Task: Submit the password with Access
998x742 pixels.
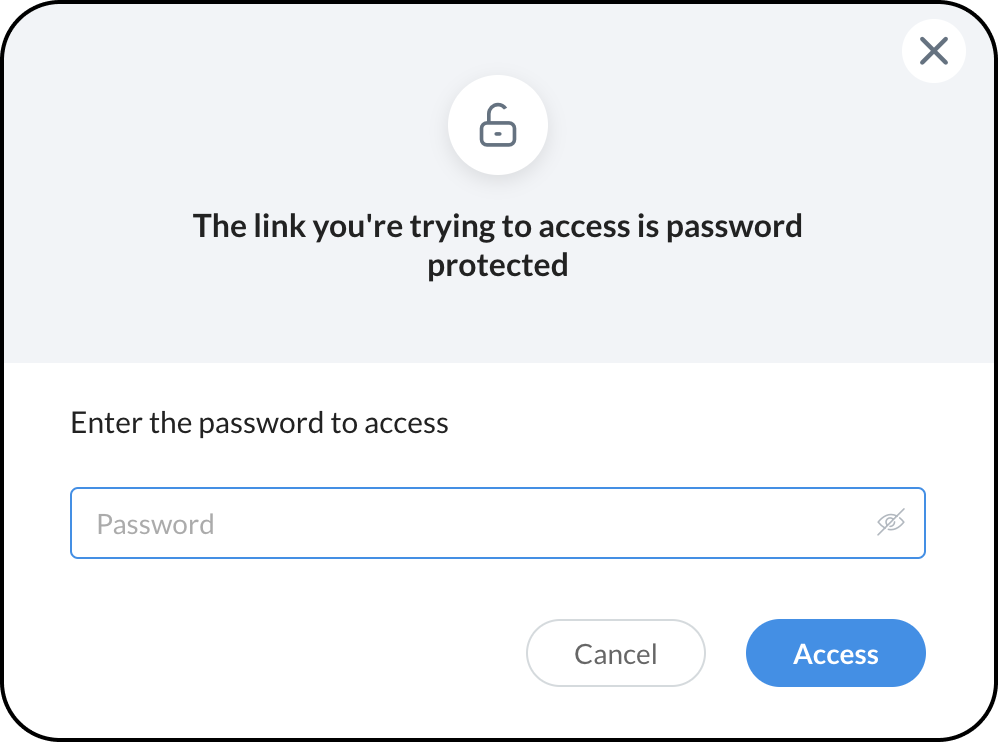Action: pos(835,654)
